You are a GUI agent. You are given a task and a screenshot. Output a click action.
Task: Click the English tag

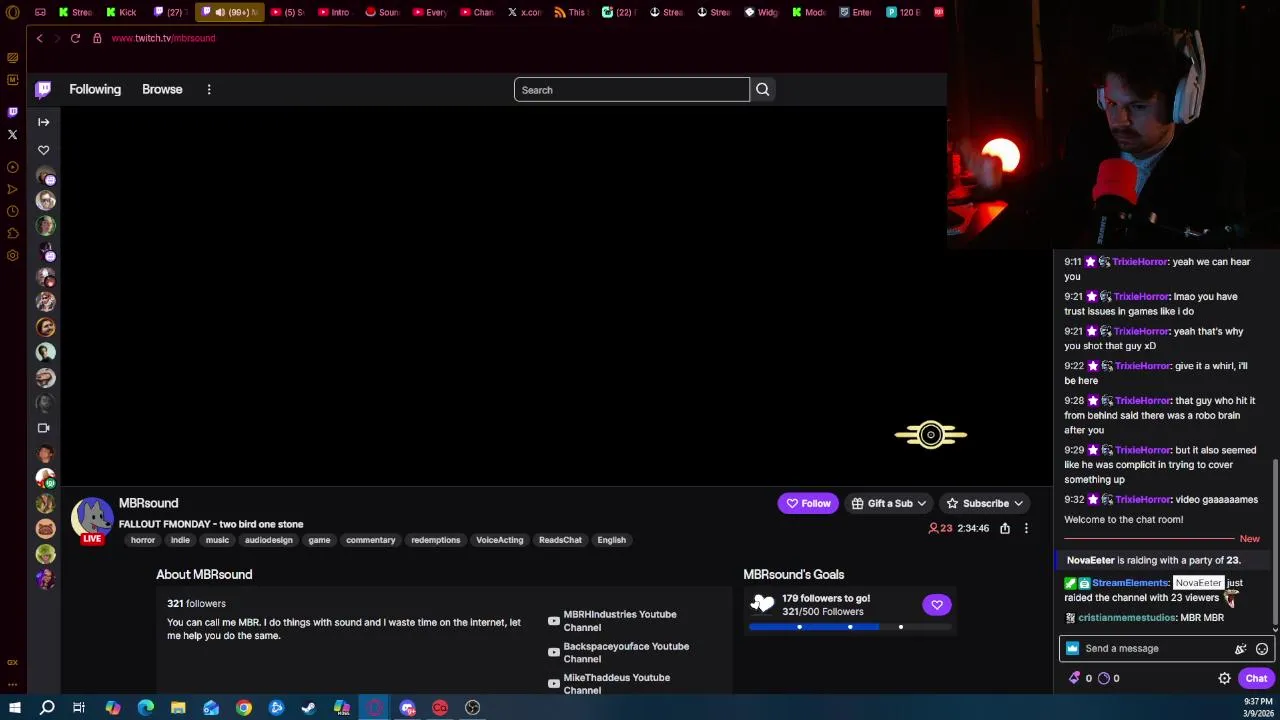pos(612,540)
